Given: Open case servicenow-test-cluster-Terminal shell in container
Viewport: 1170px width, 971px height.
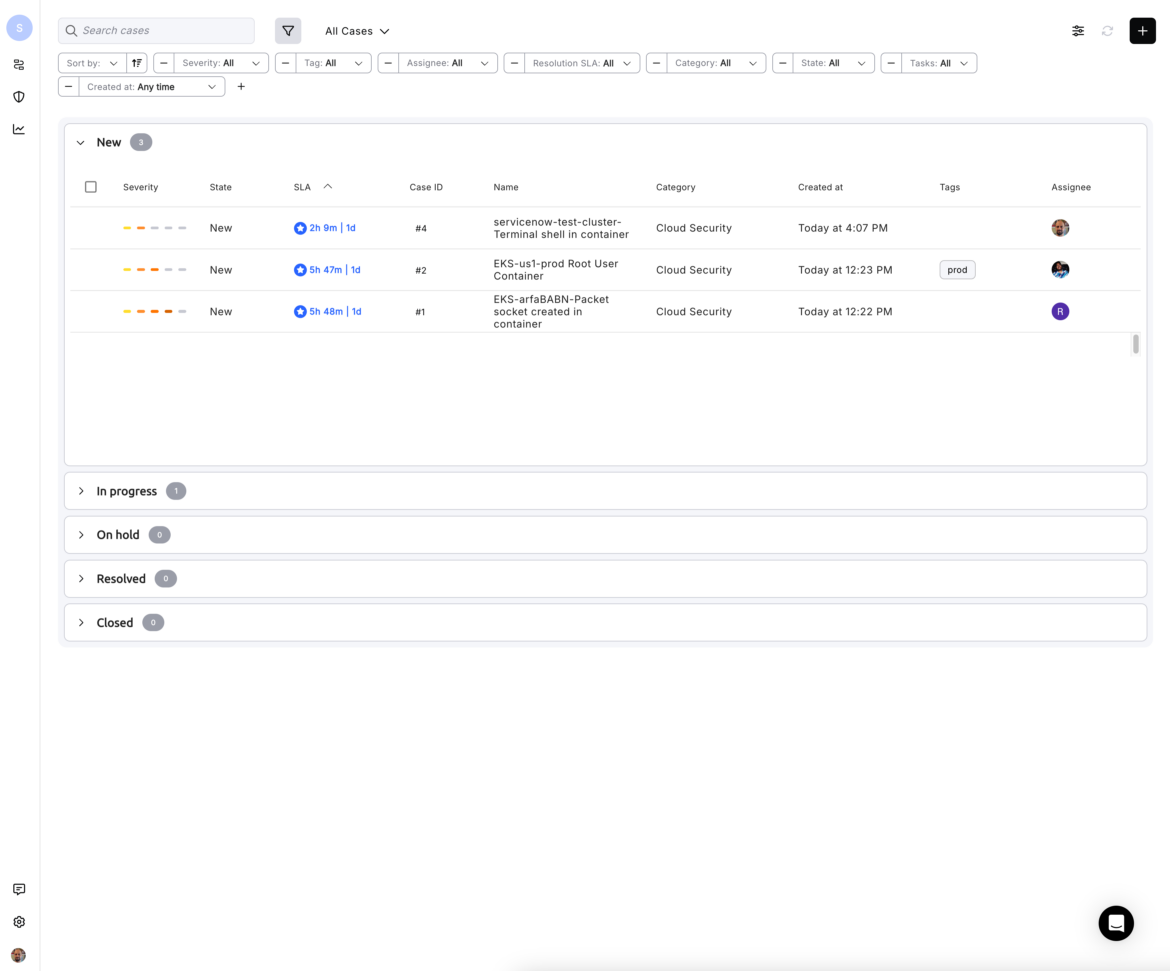Looking at the screenshot, I should [x=561, y=228].
